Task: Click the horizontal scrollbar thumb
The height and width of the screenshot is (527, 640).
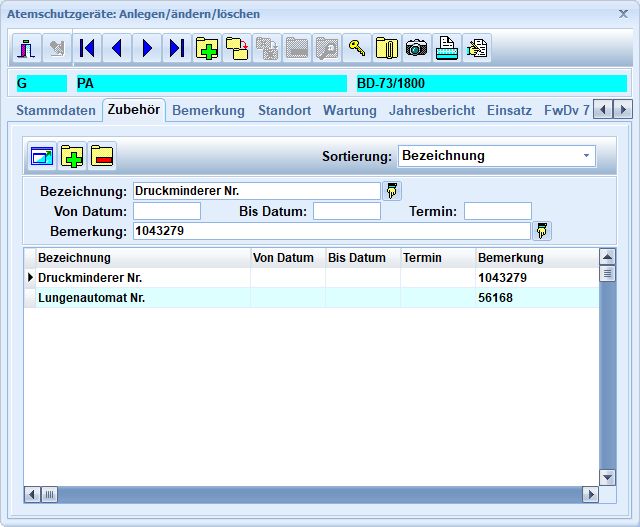Action: point(49,495)
